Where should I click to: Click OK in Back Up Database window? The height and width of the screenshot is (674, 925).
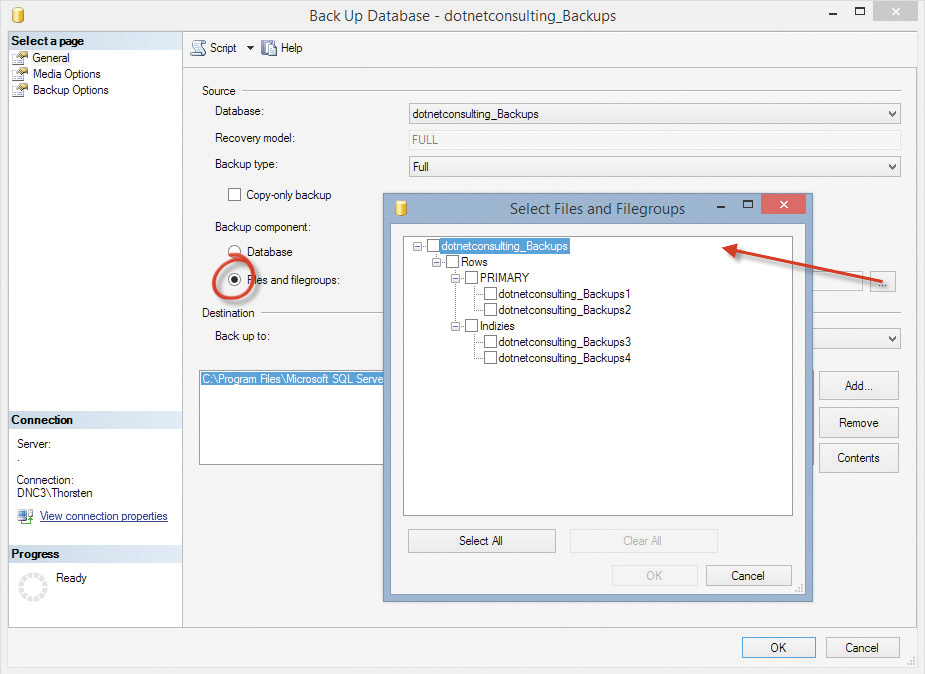click(778, 647)
